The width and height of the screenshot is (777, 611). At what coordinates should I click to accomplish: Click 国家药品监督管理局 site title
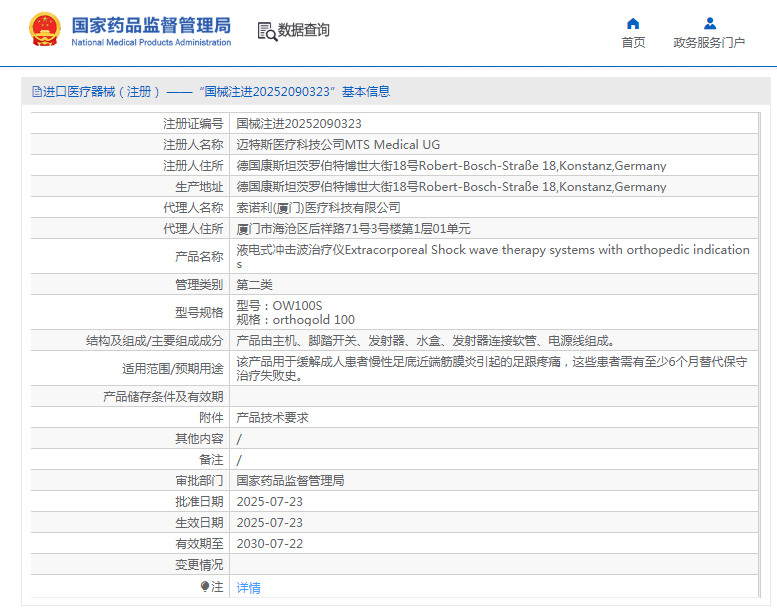[151, 25]
